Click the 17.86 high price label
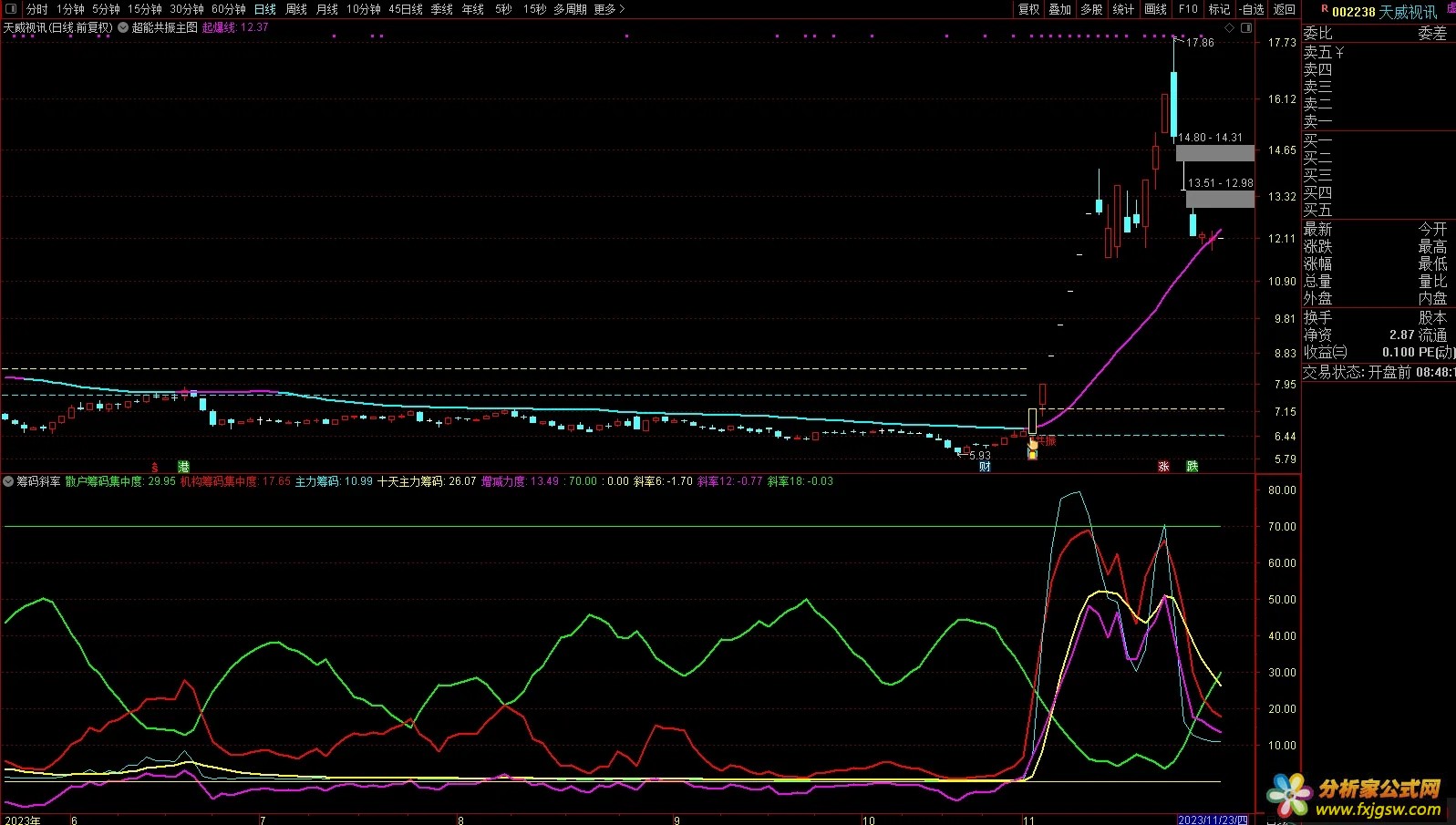Viewport: 1456px width, 825px height. click(x=1200, y=43)
